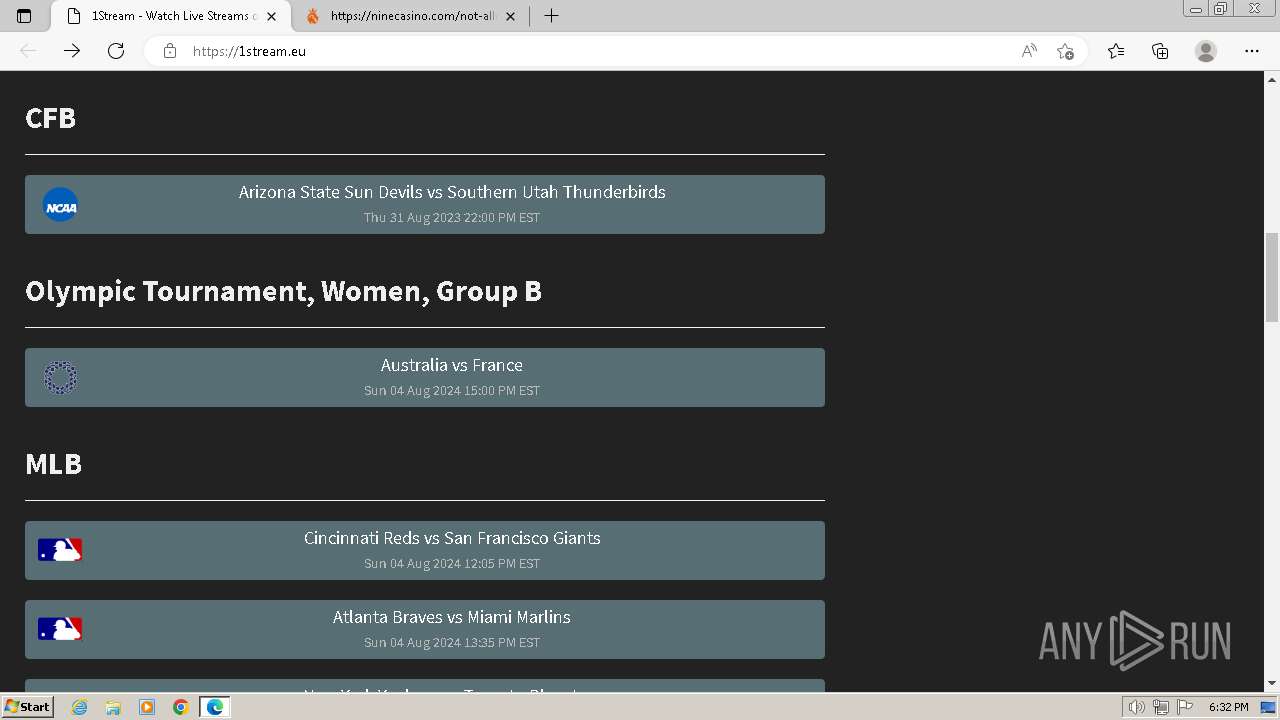1280x720 pixels.
Task: Restore down the Edge window
Action: coord(1221,9)
